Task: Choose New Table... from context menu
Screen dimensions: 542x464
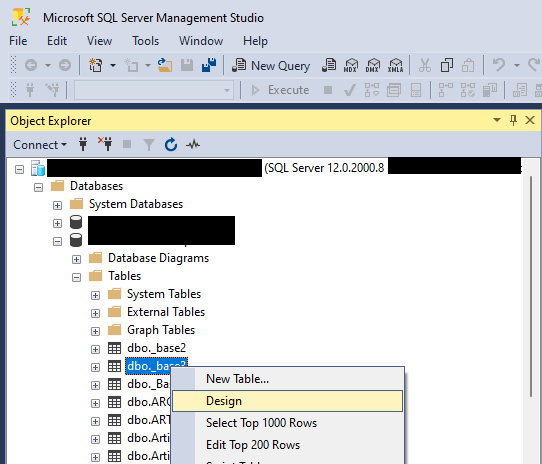Action: click(288, 379)
